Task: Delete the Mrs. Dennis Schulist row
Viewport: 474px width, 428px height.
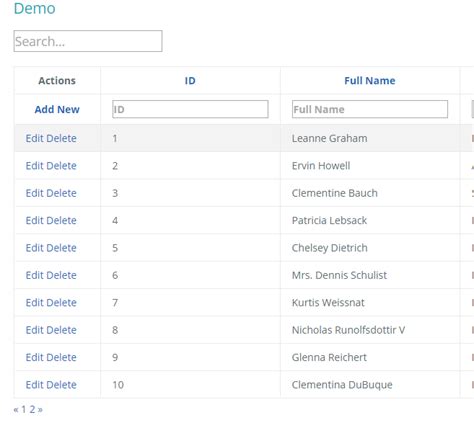Action: [61, 275]
